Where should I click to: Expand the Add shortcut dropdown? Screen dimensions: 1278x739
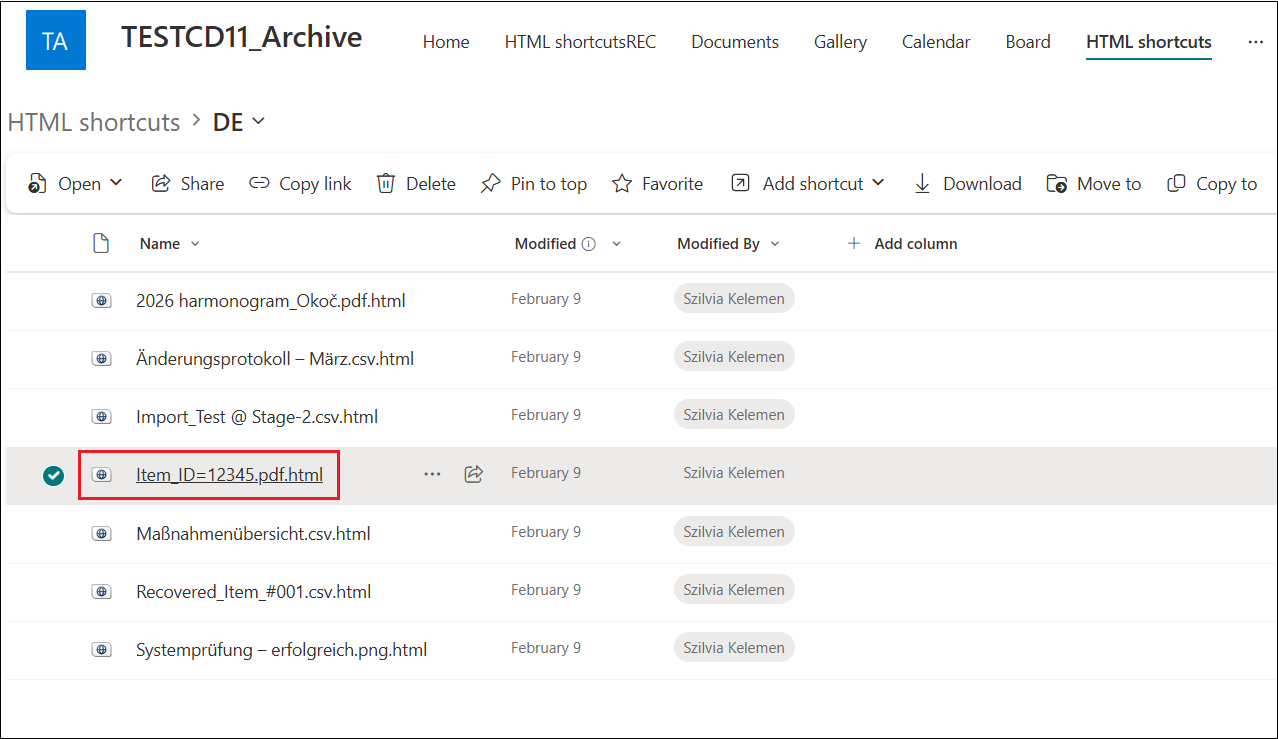tap(878, 183)
